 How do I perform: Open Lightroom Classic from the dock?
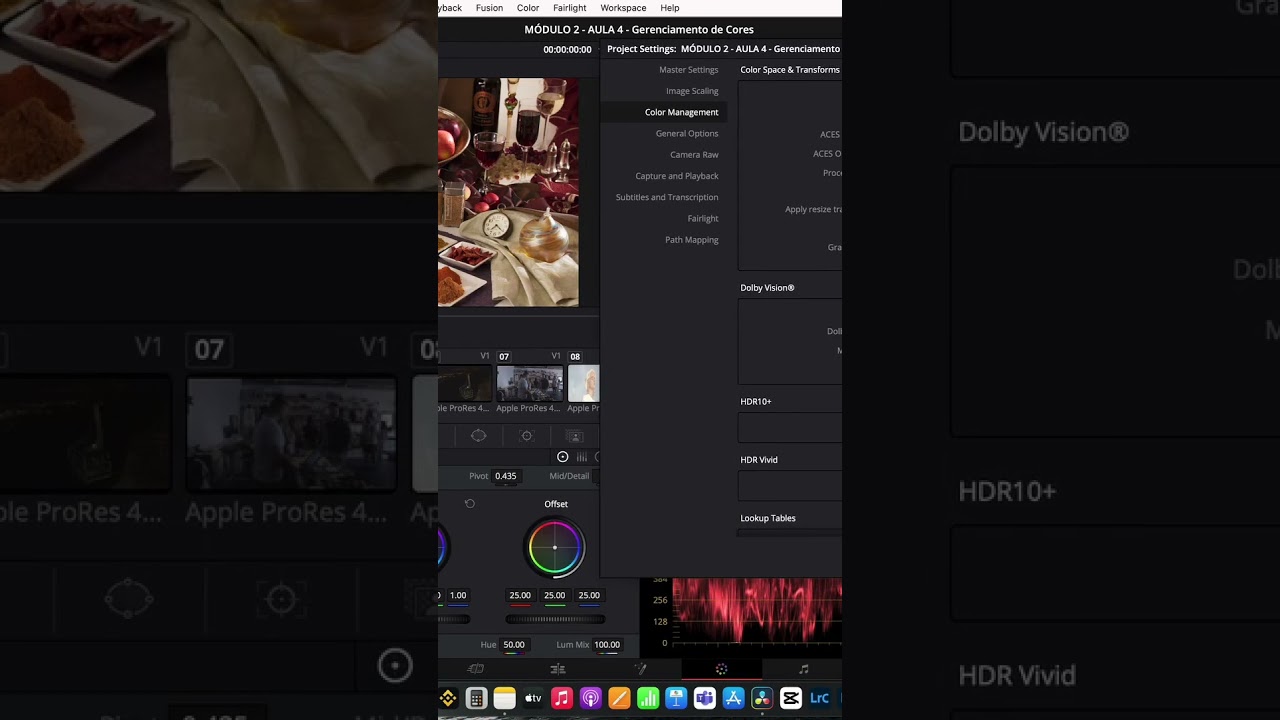coord(819,698)
